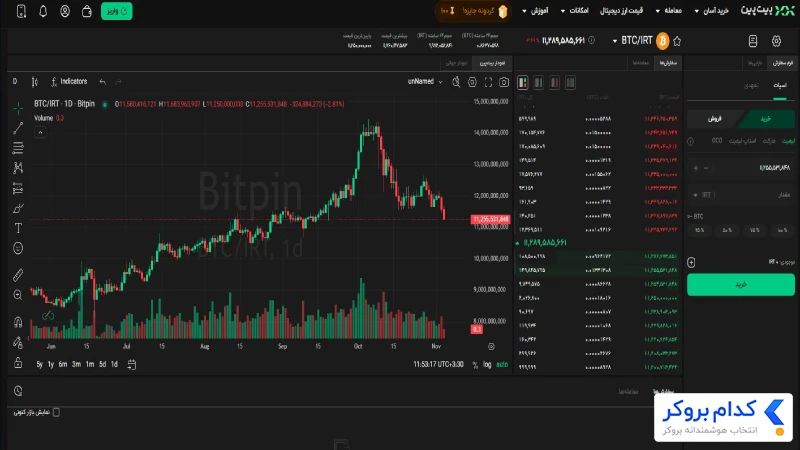Screen dimensions: 800x450
Task: Open quick search in chart toolbar
Action: click(456, 82)
